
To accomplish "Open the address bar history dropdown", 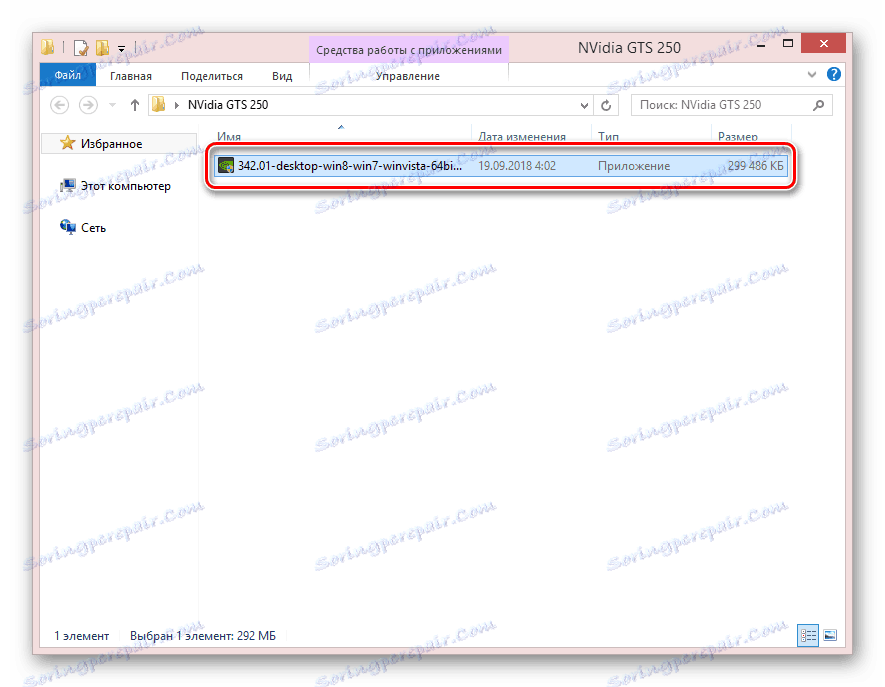I will (584, 106).
